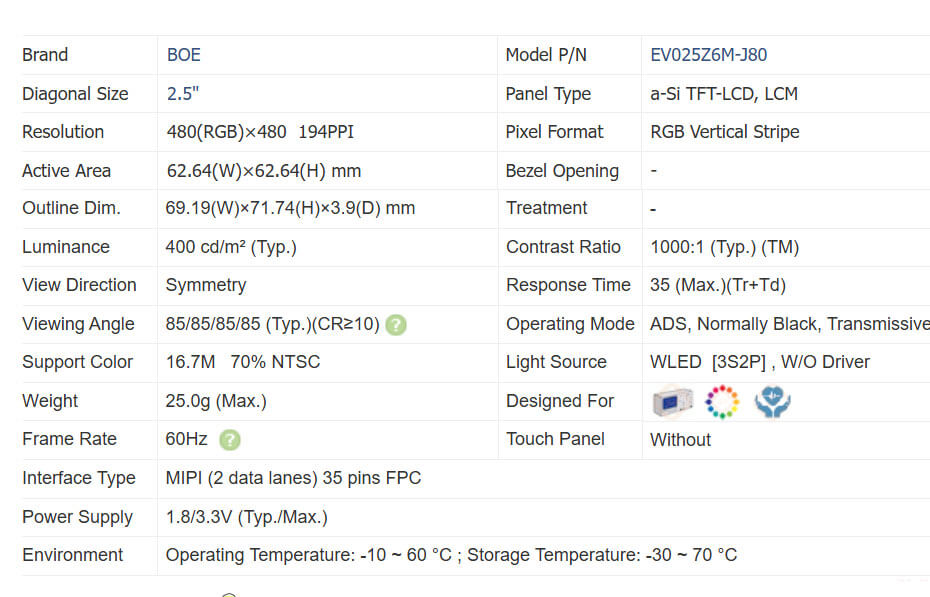This screenshot has height=597, width=930.
Task: Click the instrument device icon in Designed For
Action: [x=671, y=401]
